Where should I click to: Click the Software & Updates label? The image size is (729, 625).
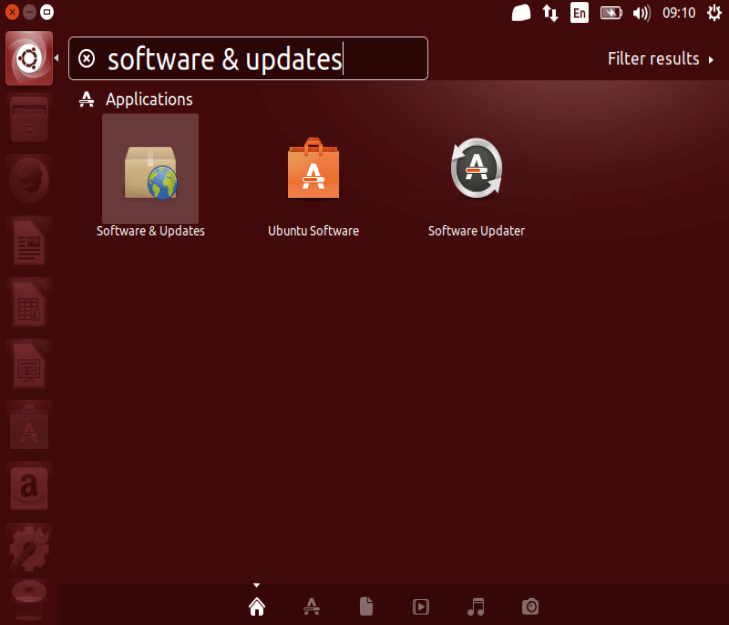150,231
